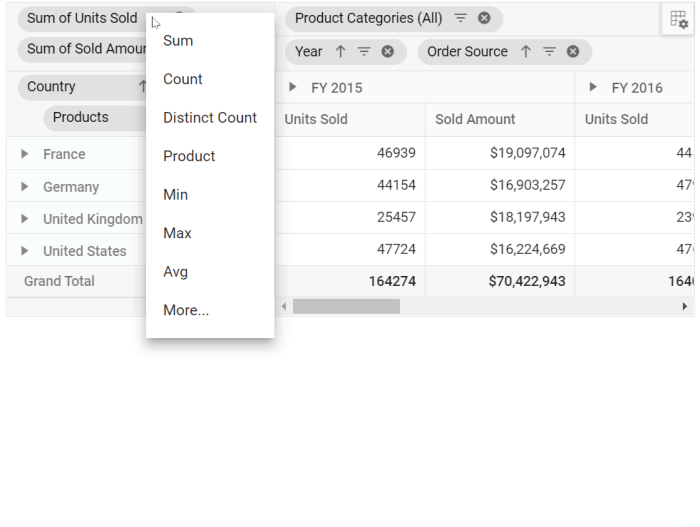Viewport: 700px width, 527px height.
Task: Click the horizontal scrollbar right arrow
Action: (x=685, y=307)
